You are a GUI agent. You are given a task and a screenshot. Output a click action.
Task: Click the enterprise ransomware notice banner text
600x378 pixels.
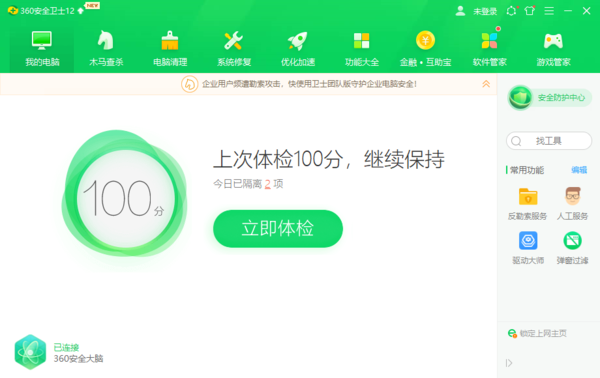pyautogui.click(x=309, y=84)
